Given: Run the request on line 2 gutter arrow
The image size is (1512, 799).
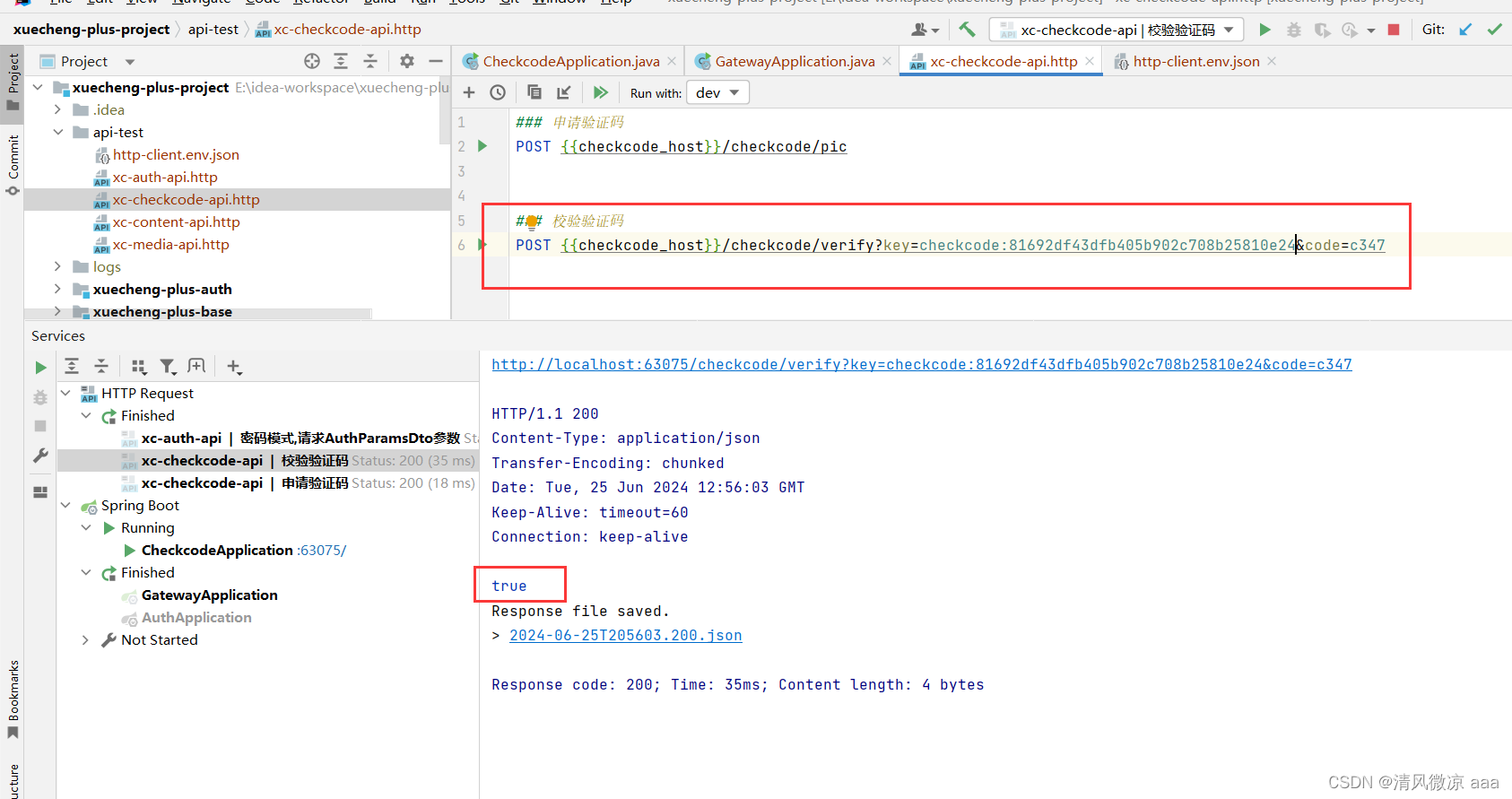Looking at the screenshot, I should (x=482, y=146).
